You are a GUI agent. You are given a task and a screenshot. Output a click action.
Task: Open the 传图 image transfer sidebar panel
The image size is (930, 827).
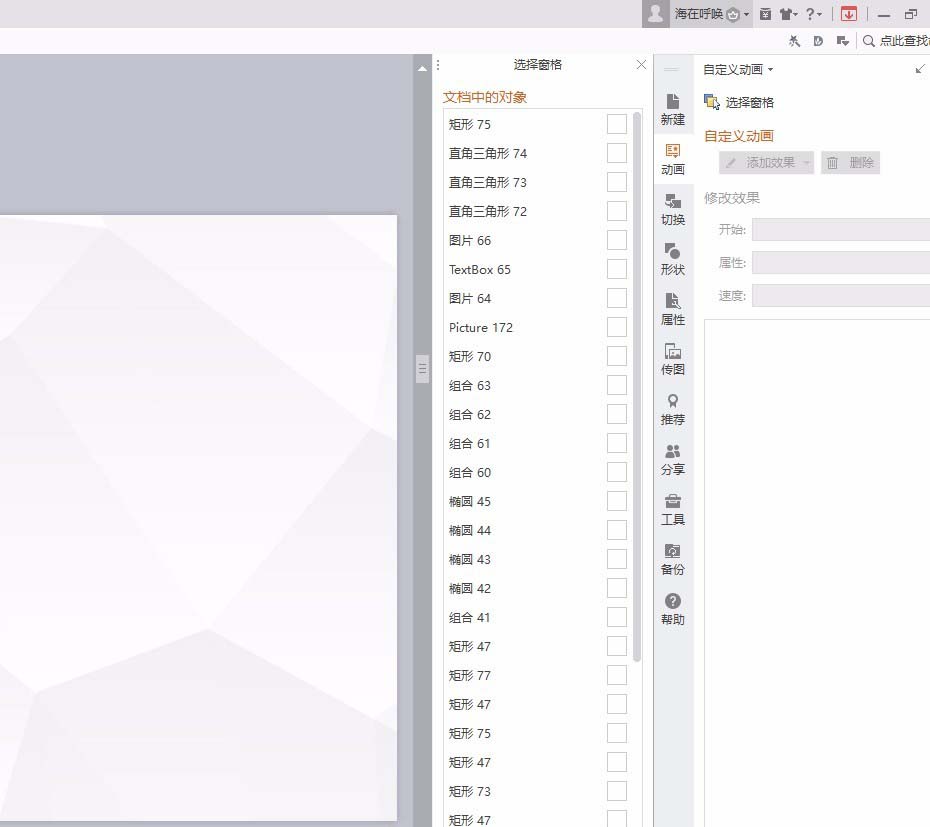pyautogui.click(x=673, y=360)
